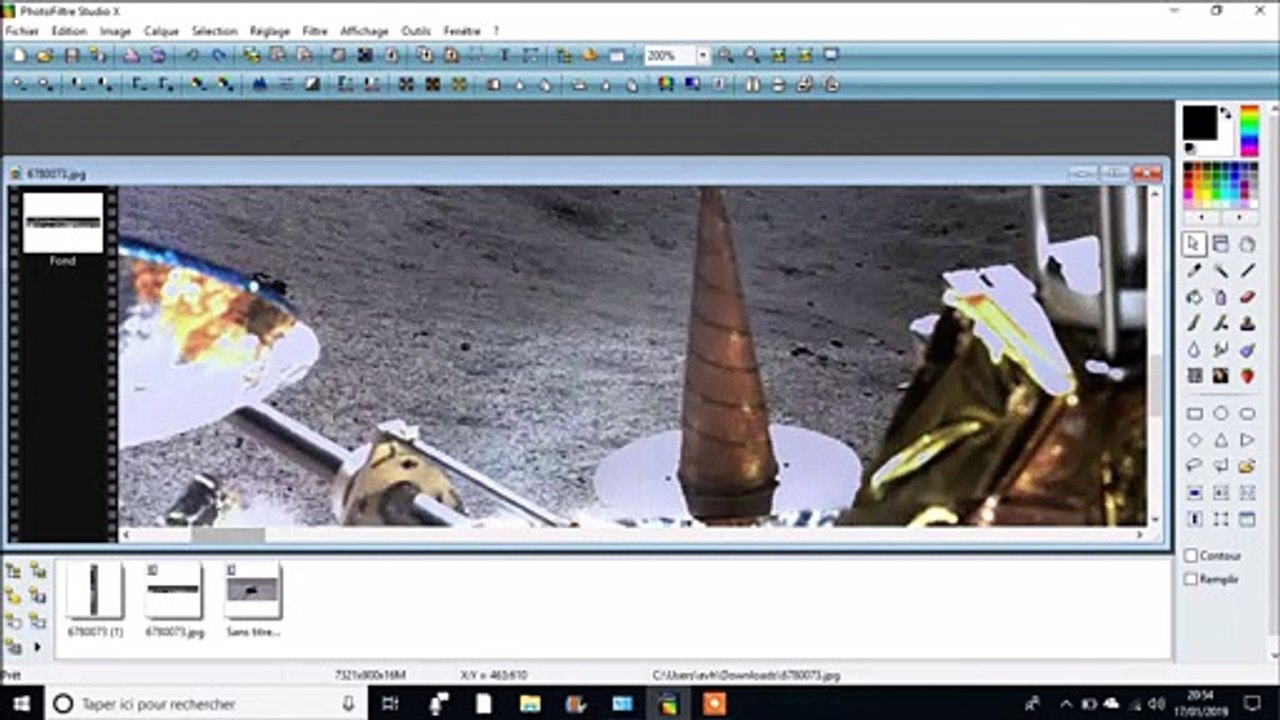This screenshot has width=1280, height=720.
Task: Choose the Magic Wand tool
Action: 1221,270
